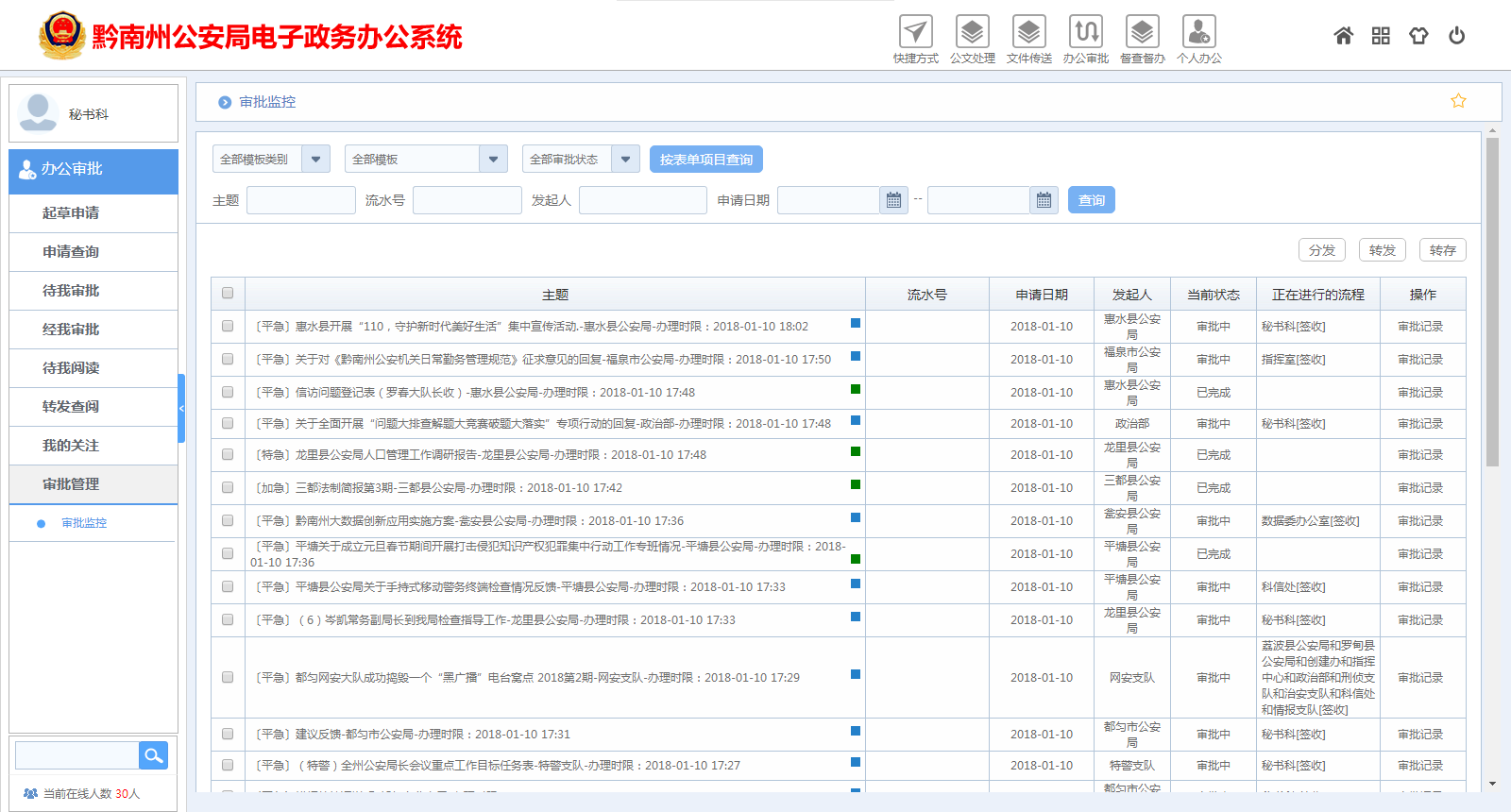Open the 全部模板类别 dropdown
Screen dimensions: 1511x812
click(271, 159)
